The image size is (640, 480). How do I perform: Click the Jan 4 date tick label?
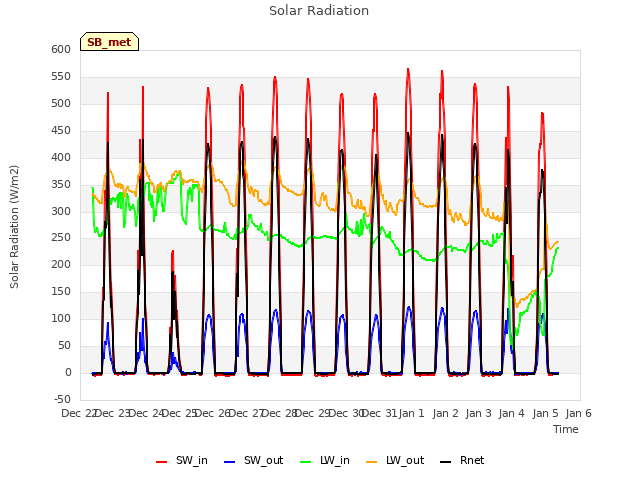tap(511, 413)
